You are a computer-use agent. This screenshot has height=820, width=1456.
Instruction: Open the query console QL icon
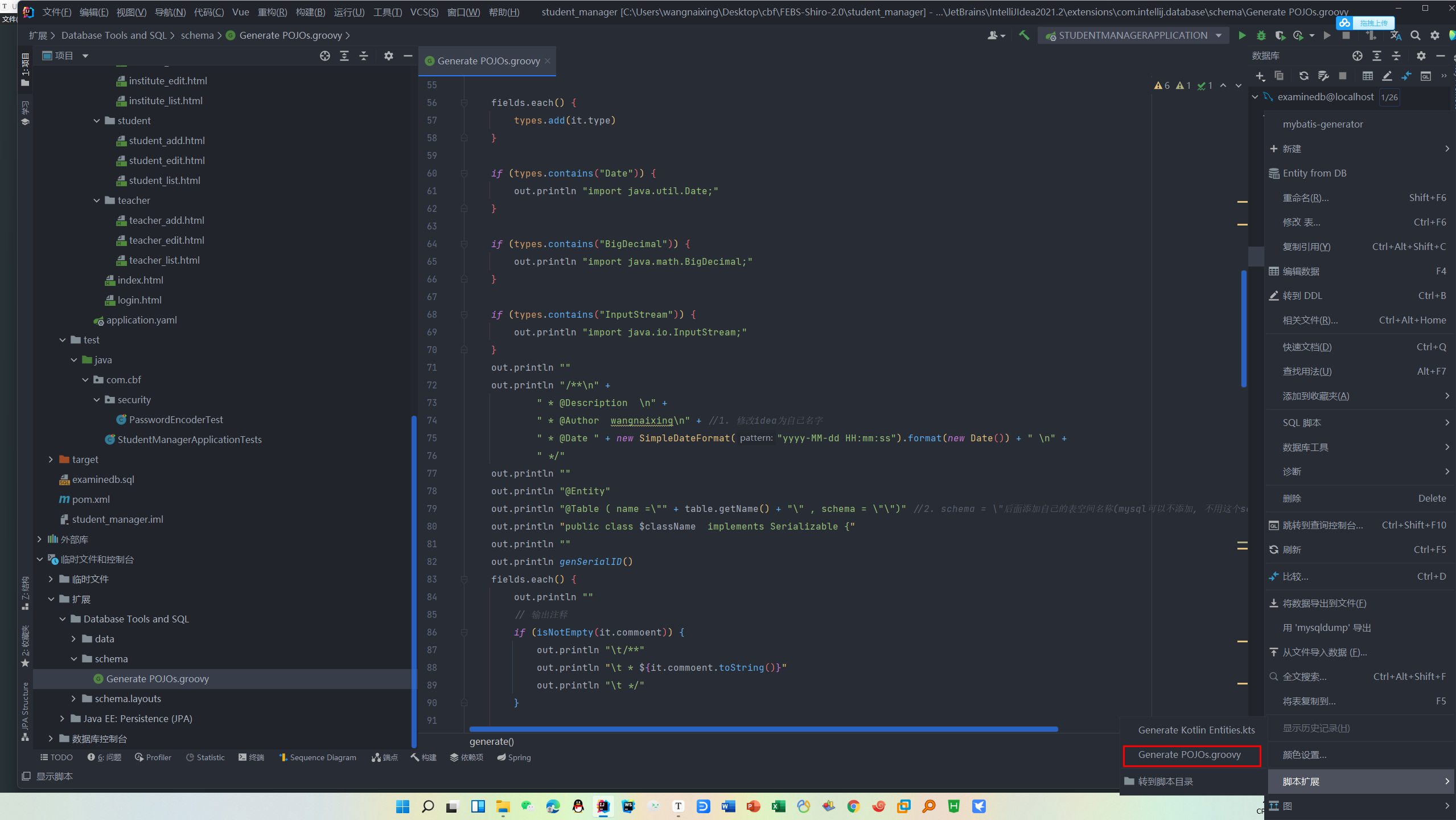[x=1425, y=76]
